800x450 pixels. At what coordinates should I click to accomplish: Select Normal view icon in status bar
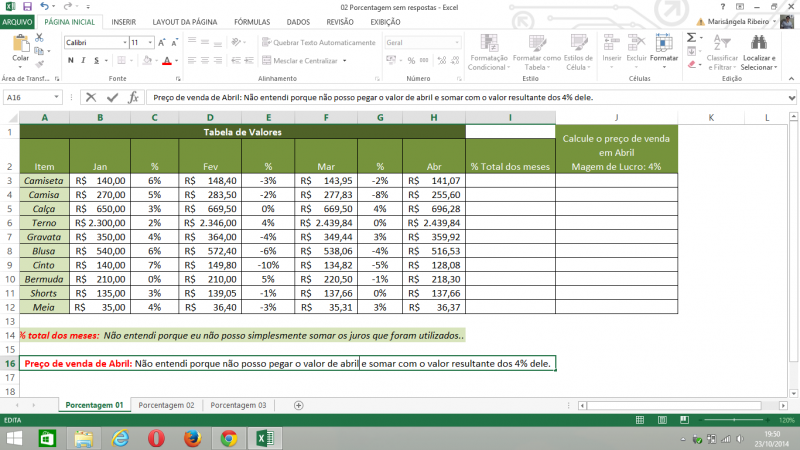[x=640, y=420]
